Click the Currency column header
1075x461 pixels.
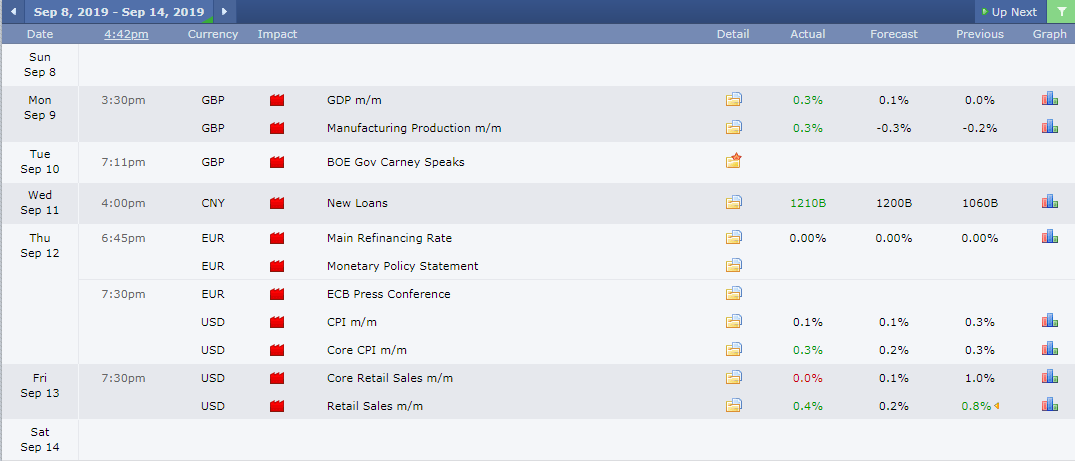(213, 34)
